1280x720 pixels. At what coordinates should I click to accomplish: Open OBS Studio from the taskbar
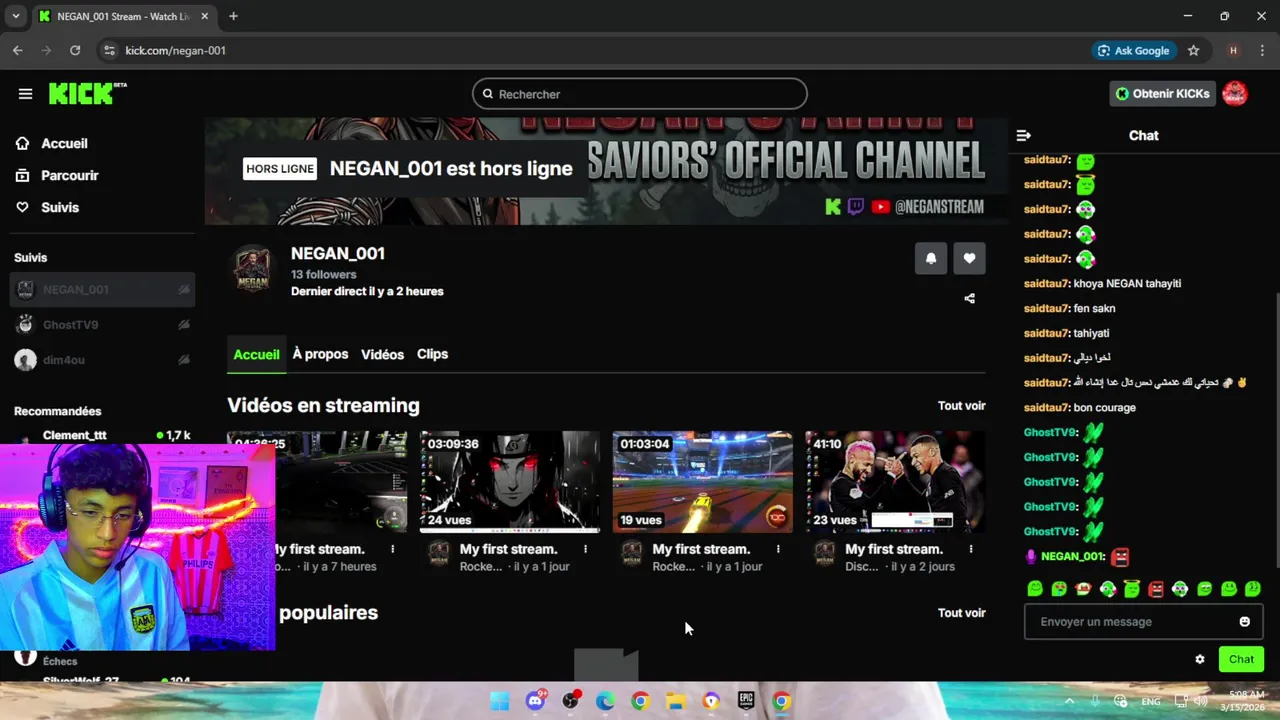pos(571,701)
